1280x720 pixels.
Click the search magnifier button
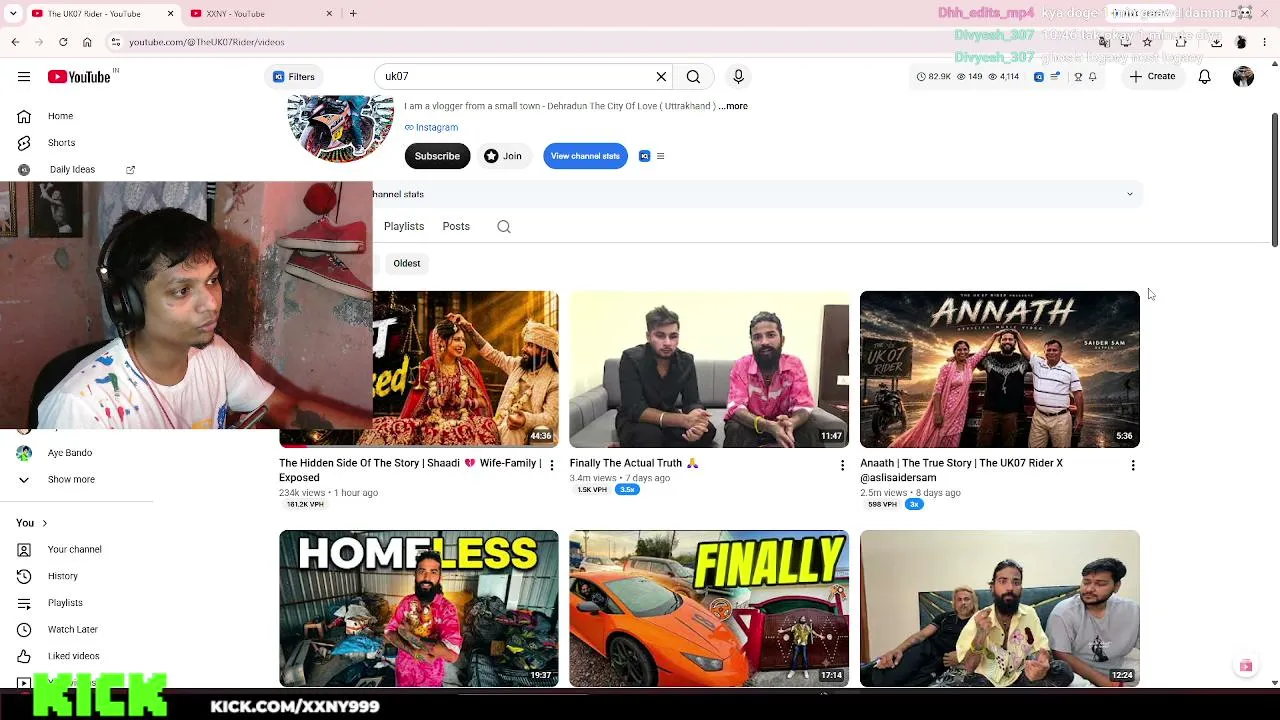coord(693,77)
